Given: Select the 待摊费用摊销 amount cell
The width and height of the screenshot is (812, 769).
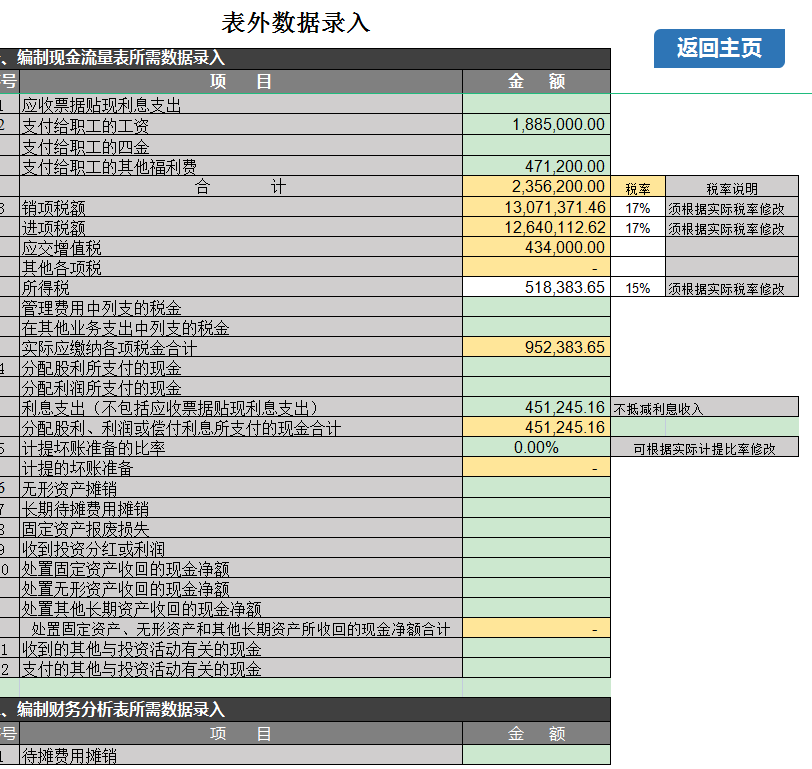Looking at the screenshot, I should coord(536,755).
